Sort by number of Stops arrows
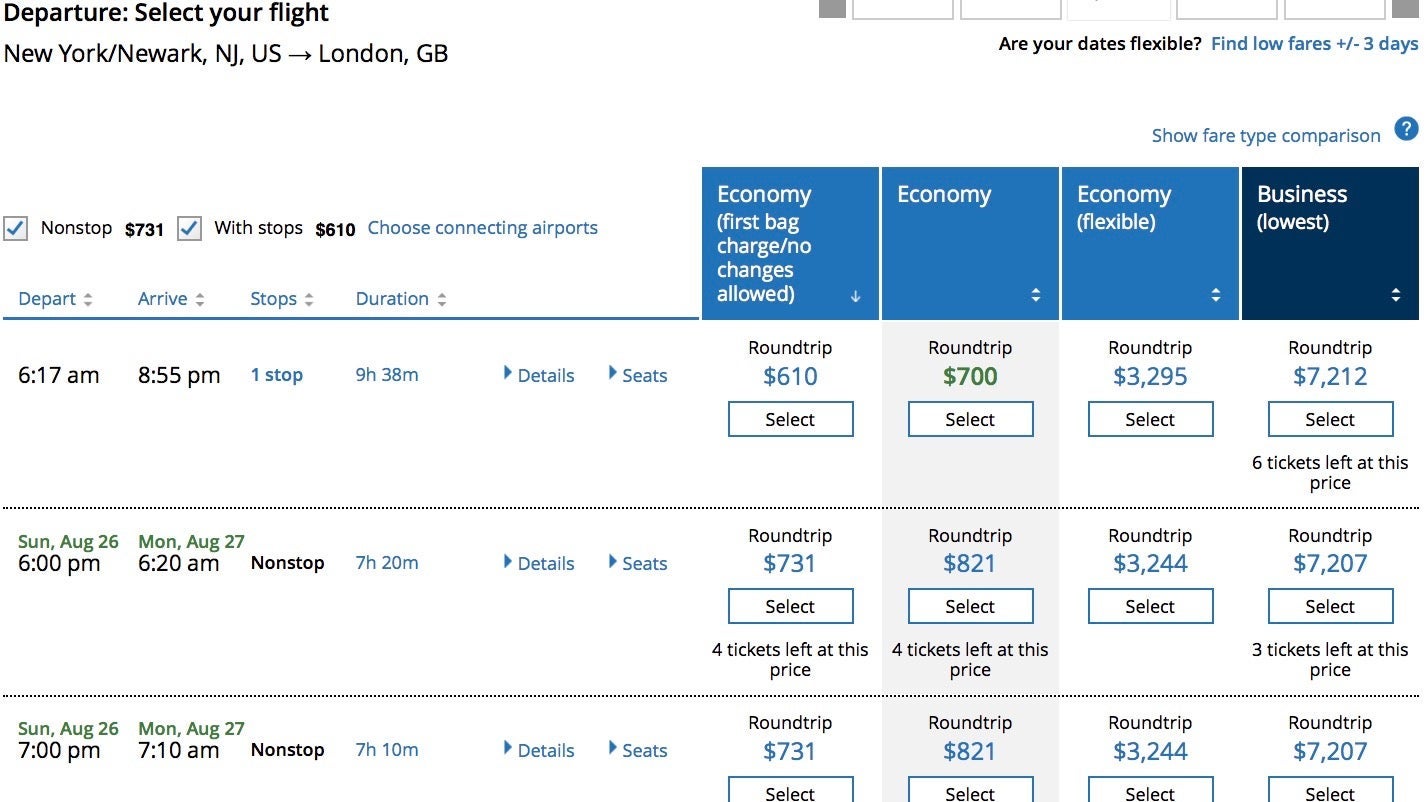Viewport: 1426px width, 802px height. tap(309, 299)
